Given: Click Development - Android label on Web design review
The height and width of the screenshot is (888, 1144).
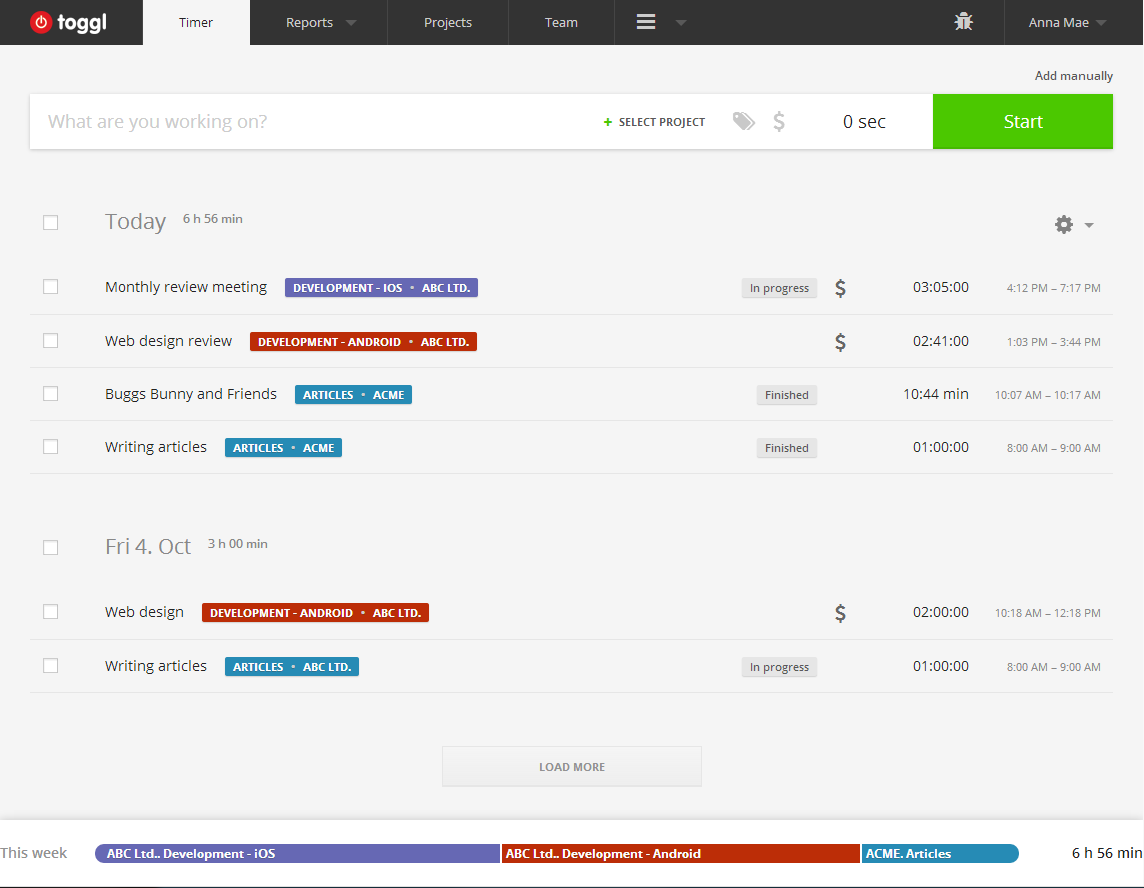Looking at the screenshot, I should (x=363, y=341).
